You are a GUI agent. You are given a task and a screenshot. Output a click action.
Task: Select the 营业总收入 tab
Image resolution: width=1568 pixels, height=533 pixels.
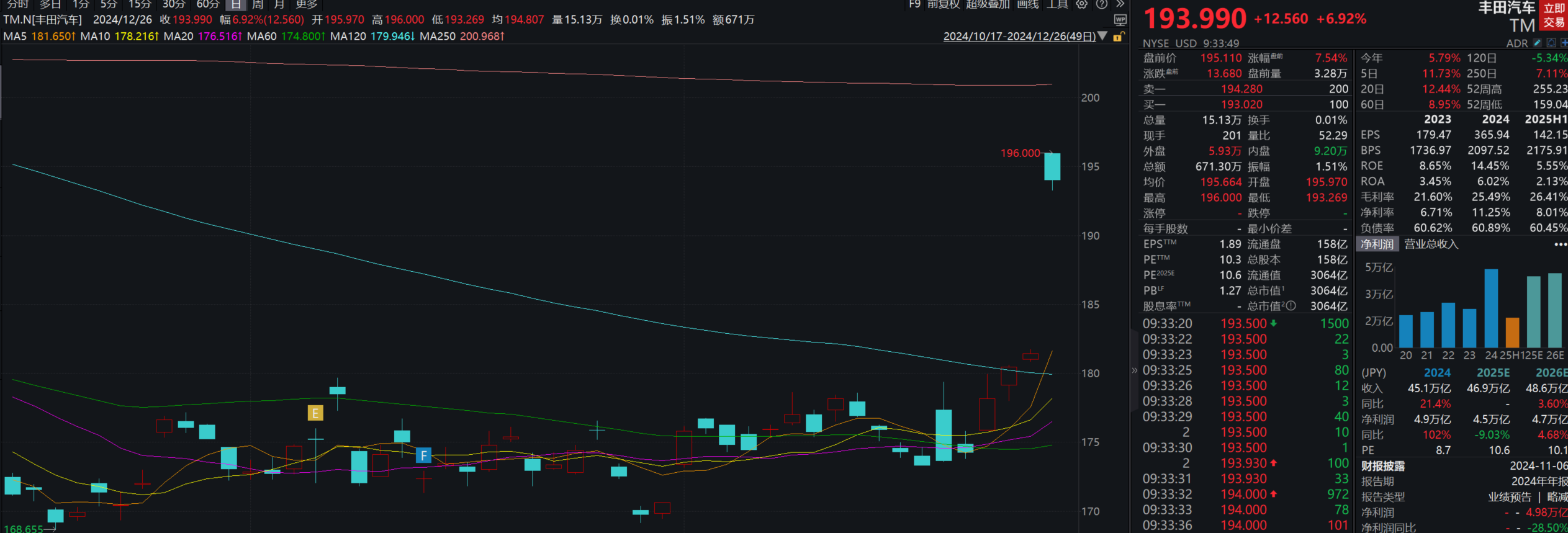pyautogui.click(x=1431, y=244)
